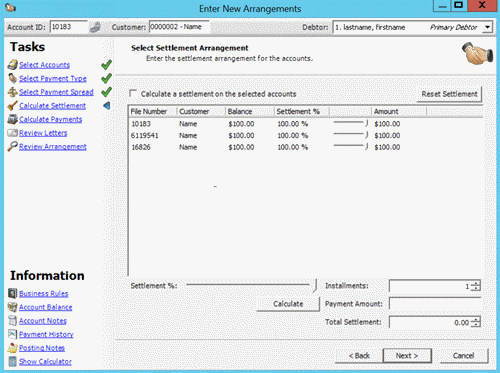Click the Account Notes icon
This screenshot has height=373, width=500.
pyautogui.click(x=13, y=321)
